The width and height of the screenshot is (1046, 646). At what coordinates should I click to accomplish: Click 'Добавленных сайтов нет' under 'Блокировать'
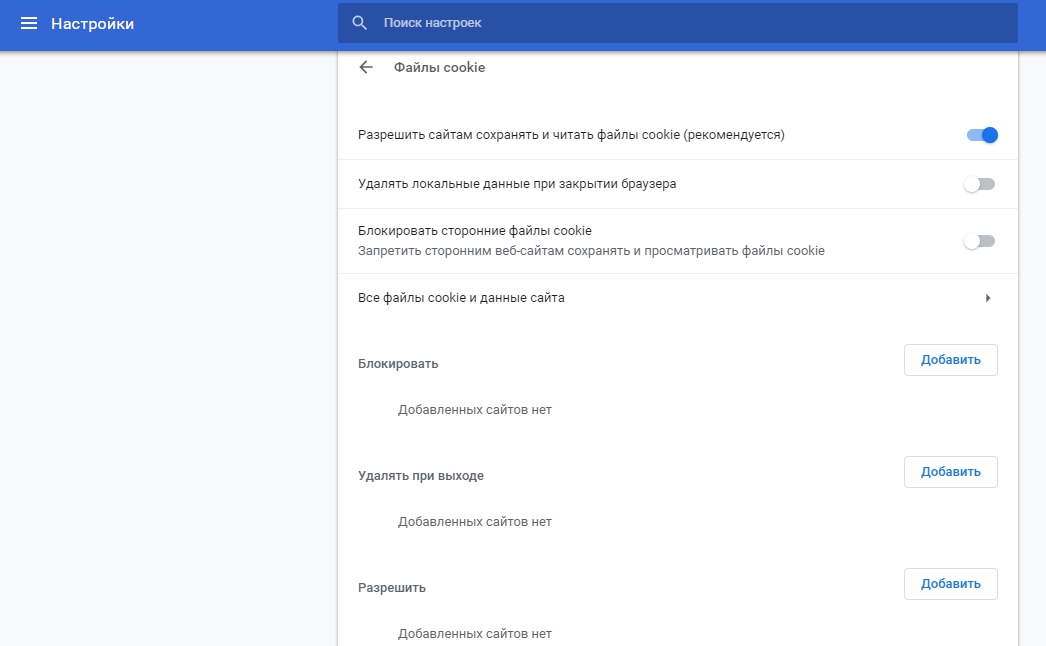(473, 409)
